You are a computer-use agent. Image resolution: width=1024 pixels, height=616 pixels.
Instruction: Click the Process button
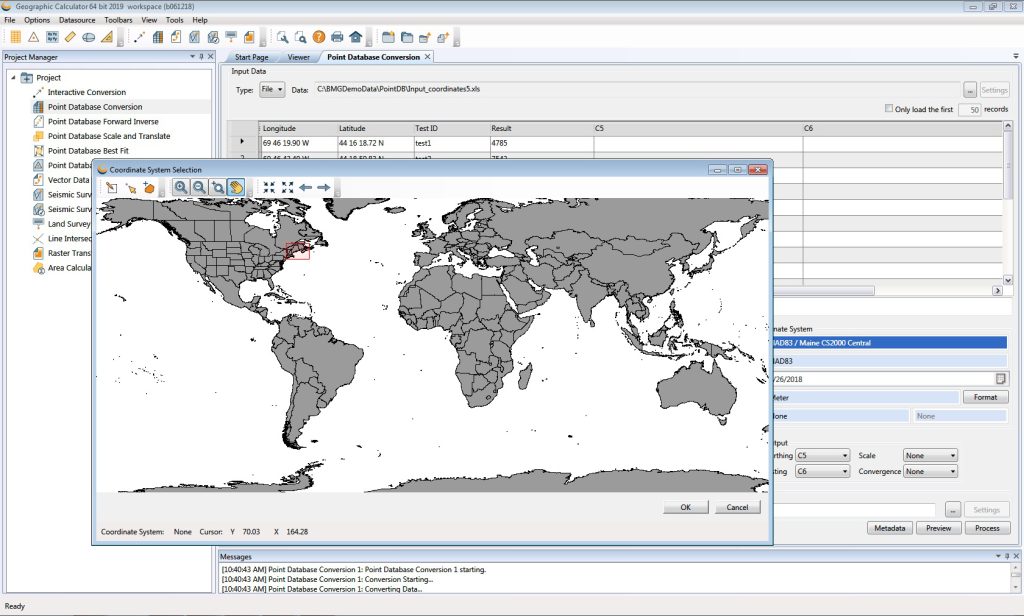tap(987, 528)
